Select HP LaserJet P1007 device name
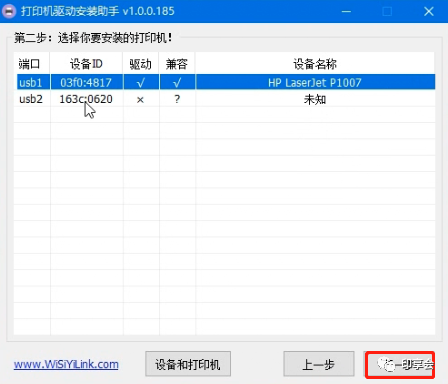This screenshot has height=384, width=448. (315, 82)
